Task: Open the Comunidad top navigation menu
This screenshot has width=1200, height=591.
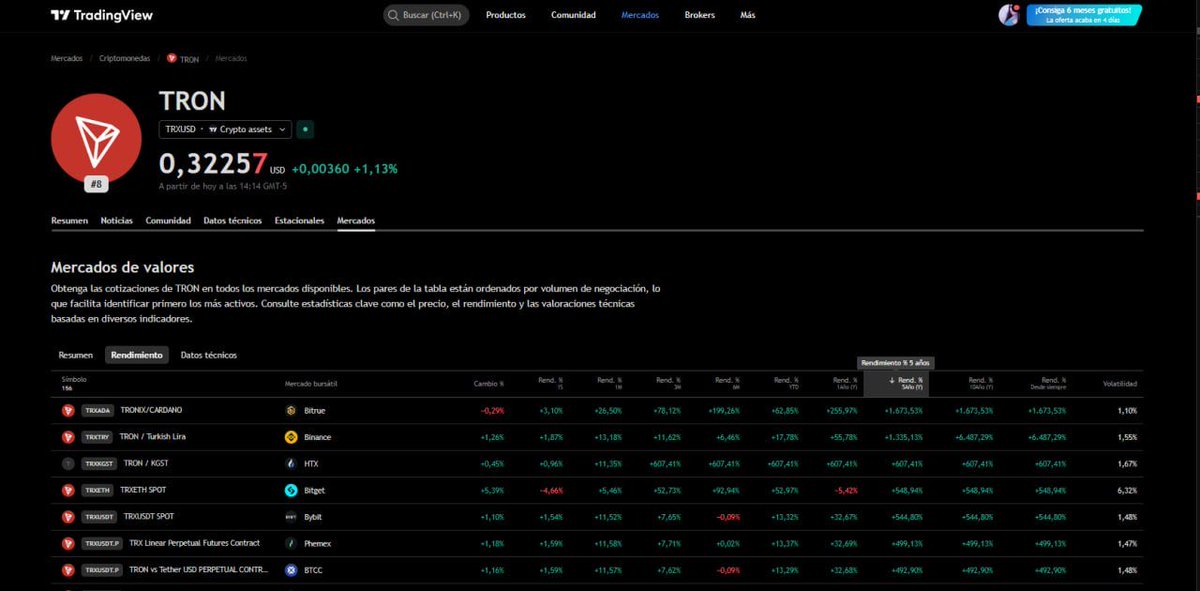Action: tap(573, 15)
